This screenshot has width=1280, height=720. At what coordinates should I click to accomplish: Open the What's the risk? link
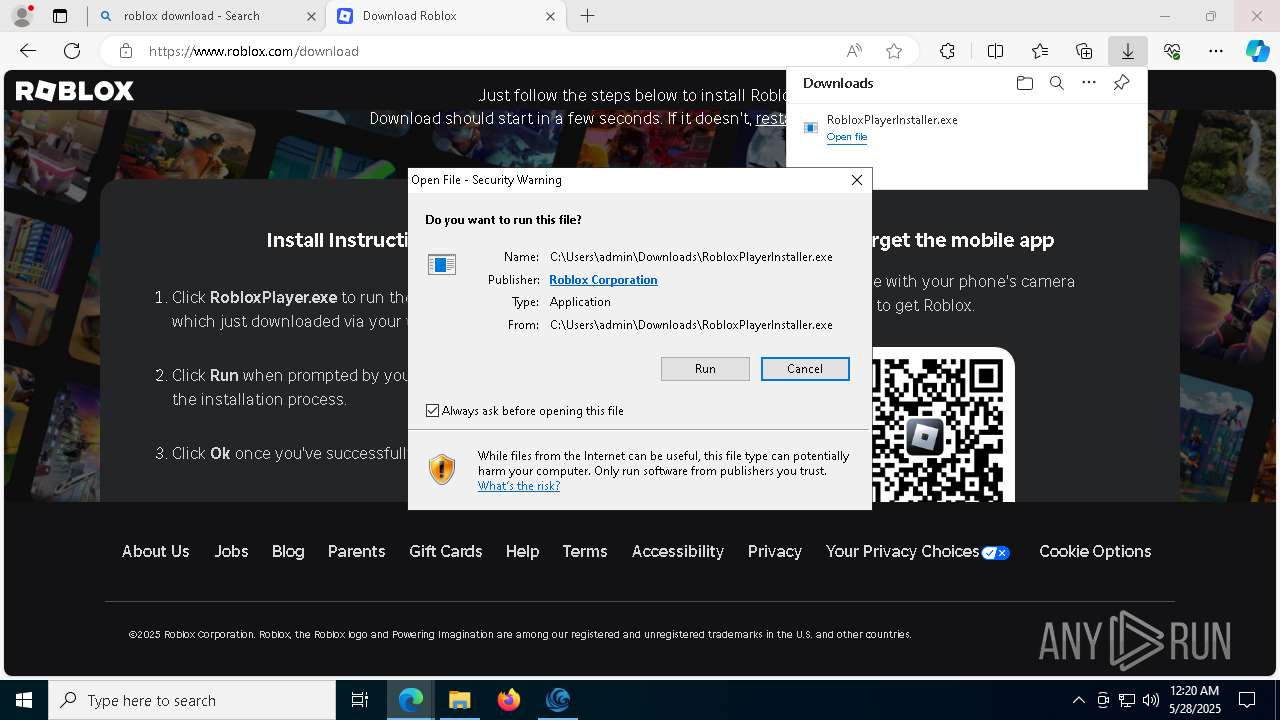pyautogui.click(x=519, y=486)
